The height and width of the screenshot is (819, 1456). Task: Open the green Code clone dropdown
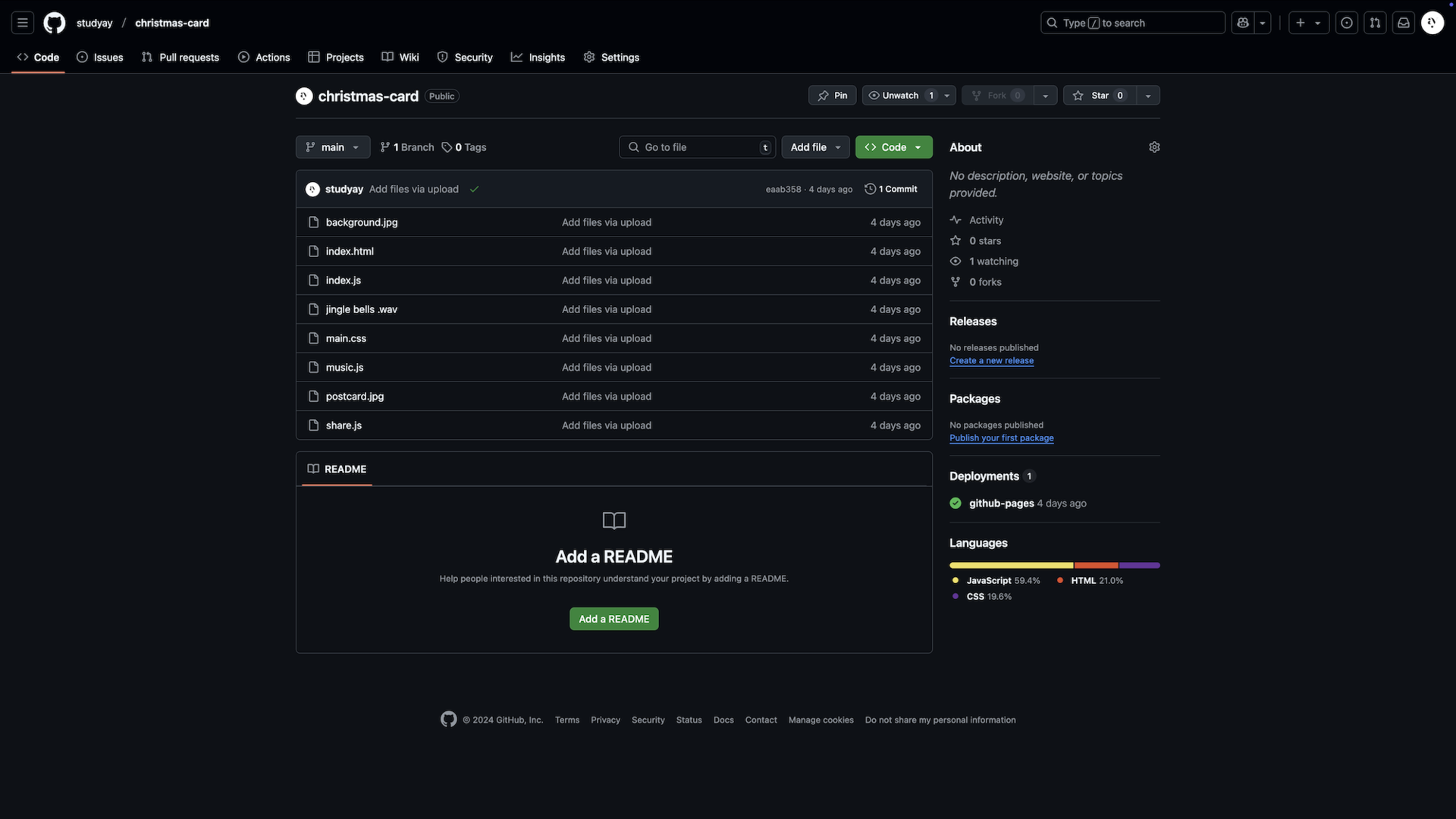(893, 147)
